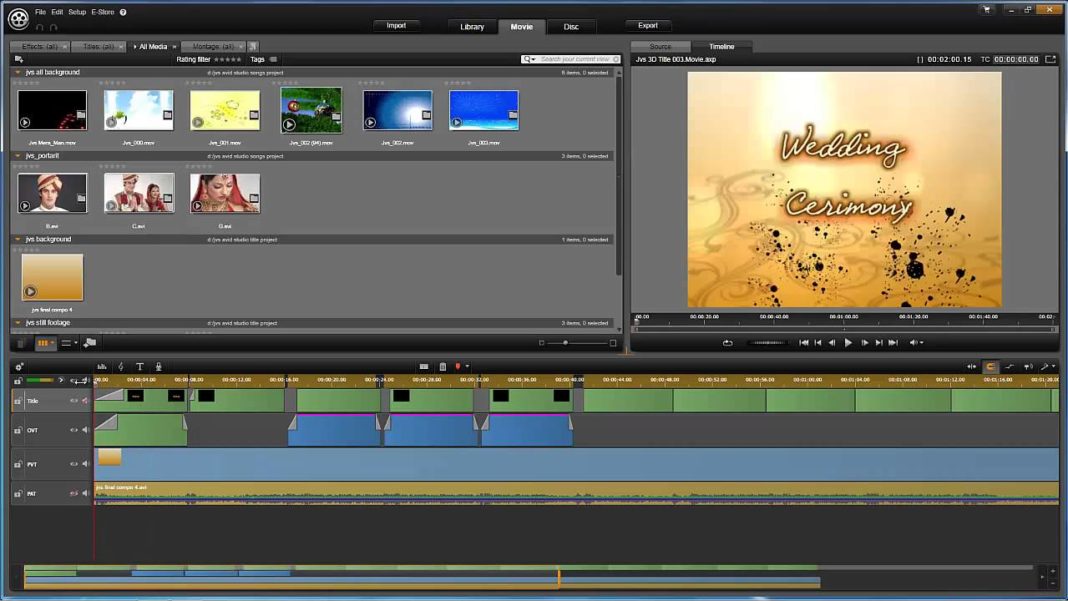The width and height of the screenshot is (1068, 601).
Task: Toggle lock on the PVT track
Action: (x=17, y=464)
